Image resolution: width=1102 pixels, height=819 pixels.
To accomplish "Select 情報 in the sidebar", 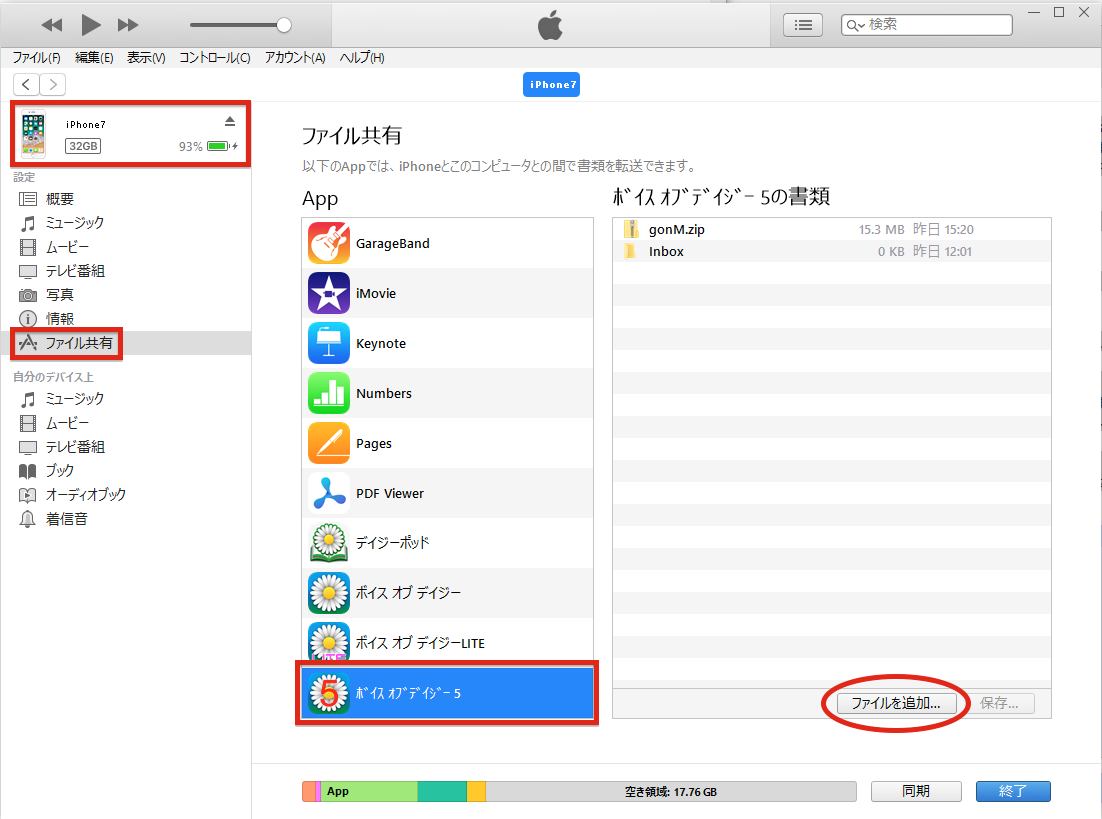I will point(60,318).
